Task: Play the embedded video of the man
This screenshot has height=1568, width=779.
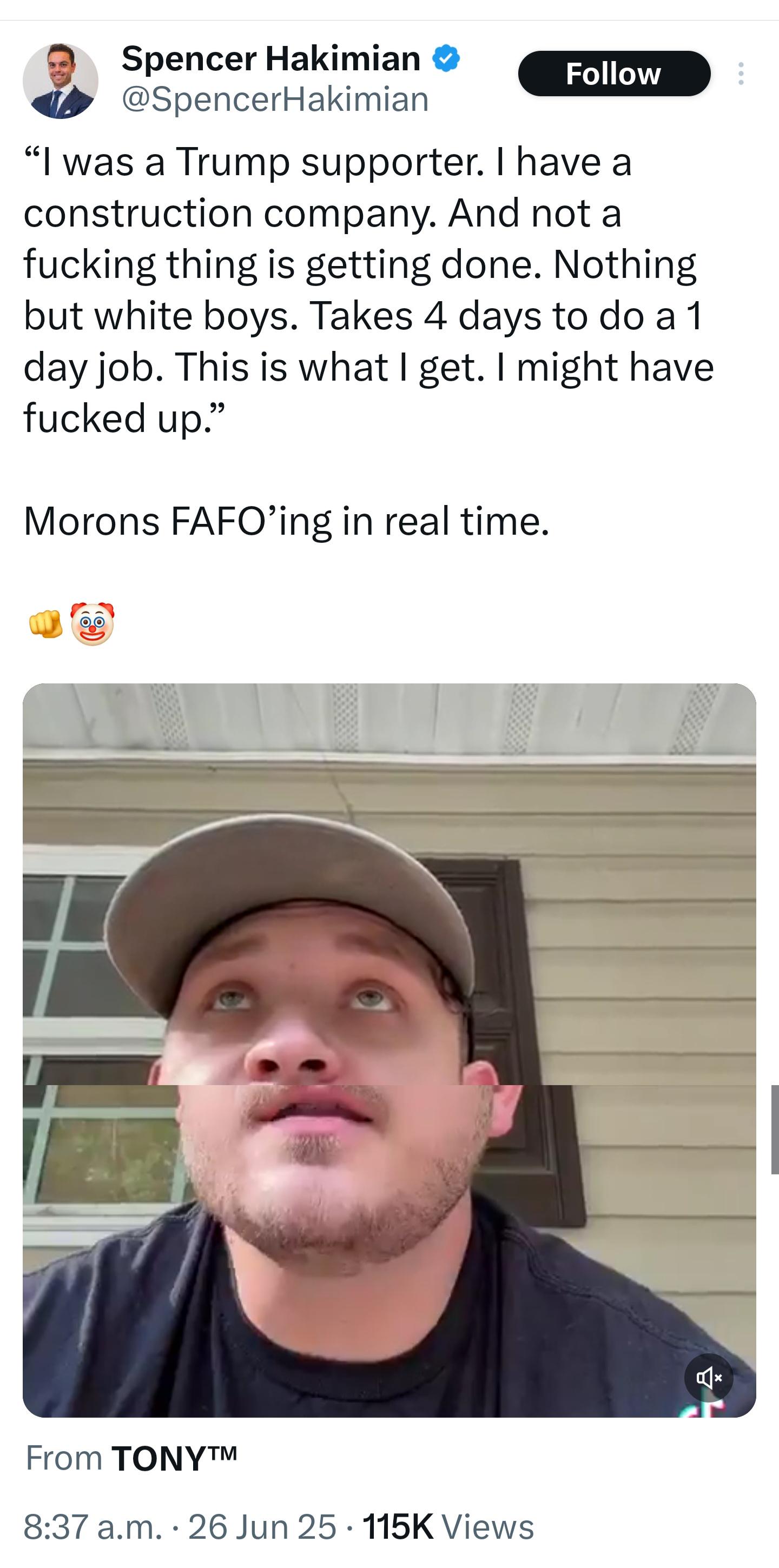Action: coord(389,1051)
